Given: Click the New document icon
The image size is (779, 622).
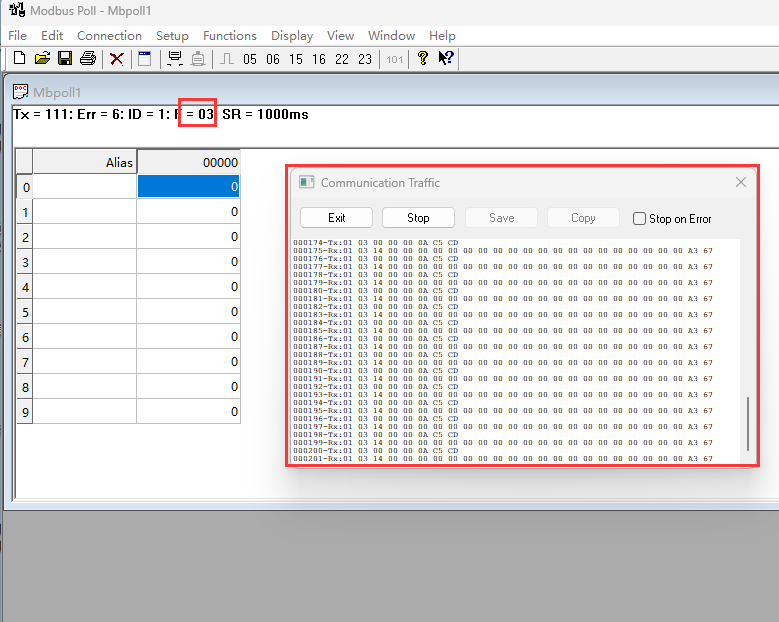Looking at the screenshot, I should [x=19, y=59].
